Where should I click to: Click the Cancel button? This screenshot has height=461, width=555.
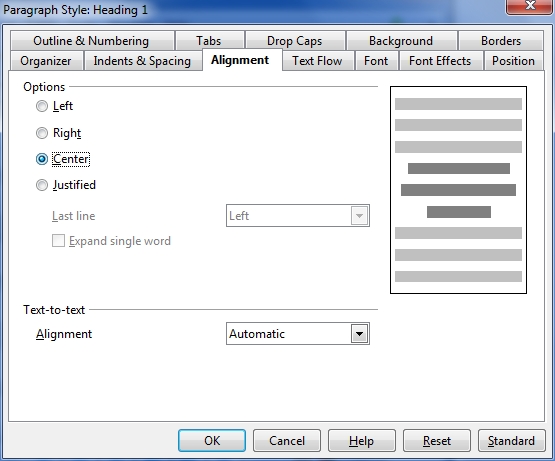click(287, 440)
